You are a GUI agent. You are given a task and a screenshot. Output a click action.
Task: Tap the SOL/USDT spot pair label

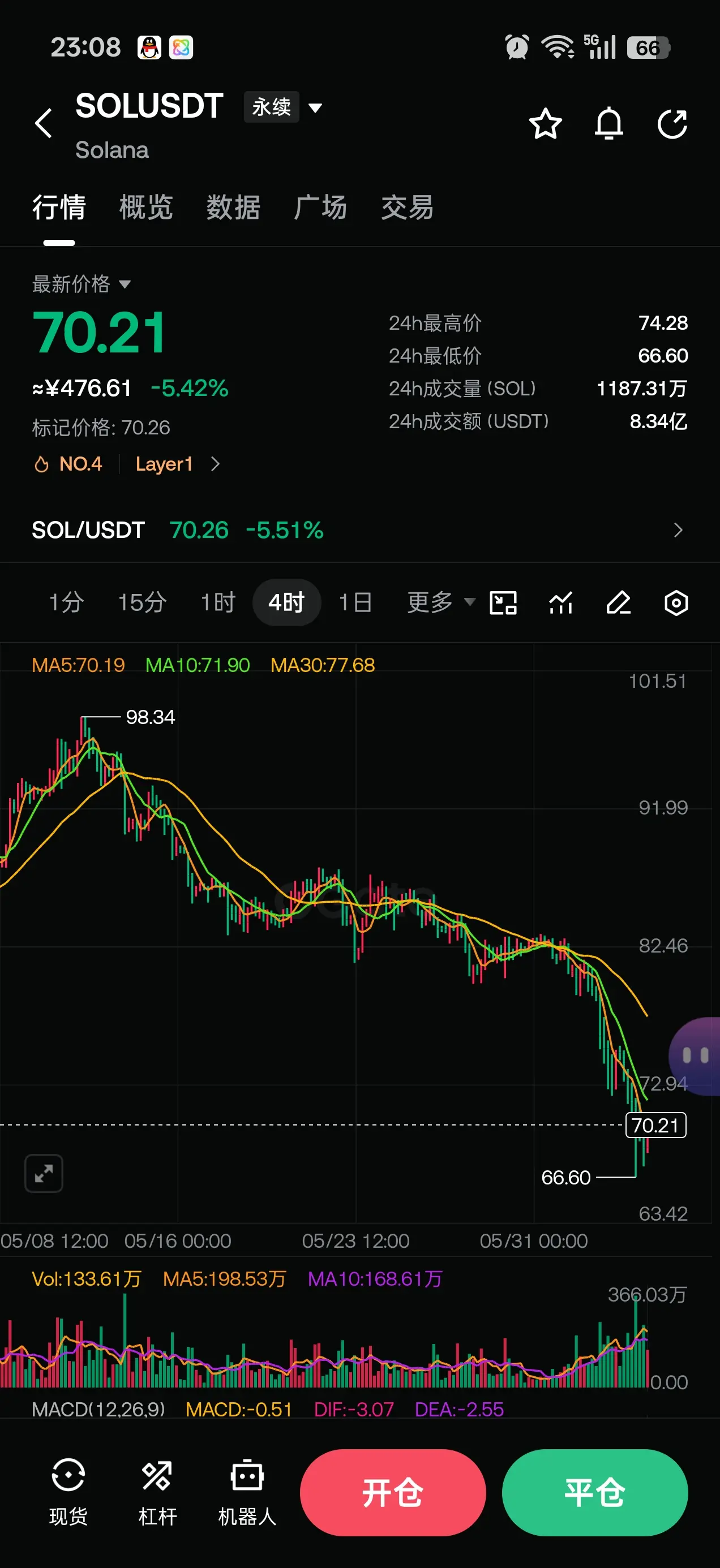click(x=88, y=530)
